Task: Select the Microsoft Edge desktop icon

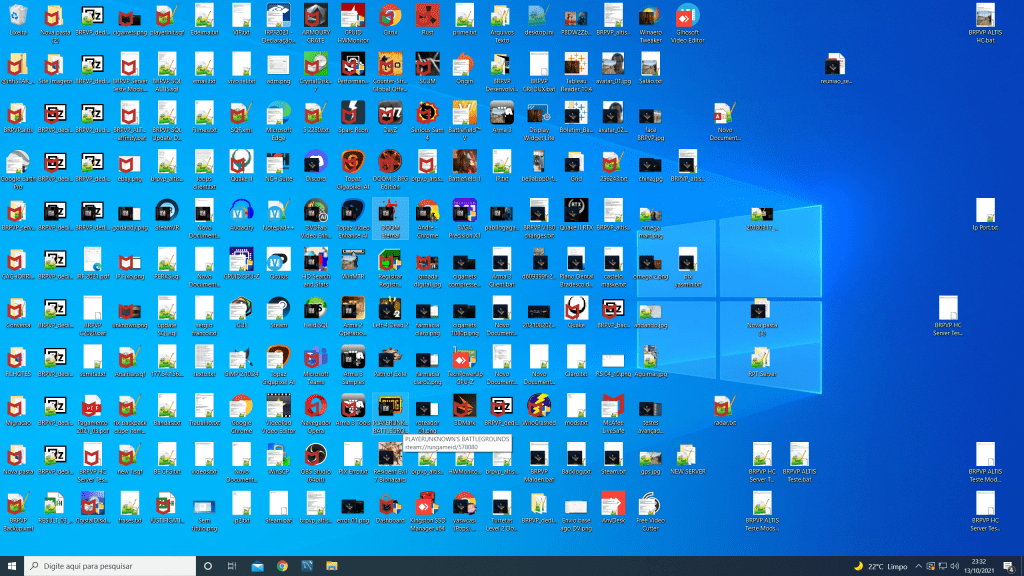Action: (278, 113)
